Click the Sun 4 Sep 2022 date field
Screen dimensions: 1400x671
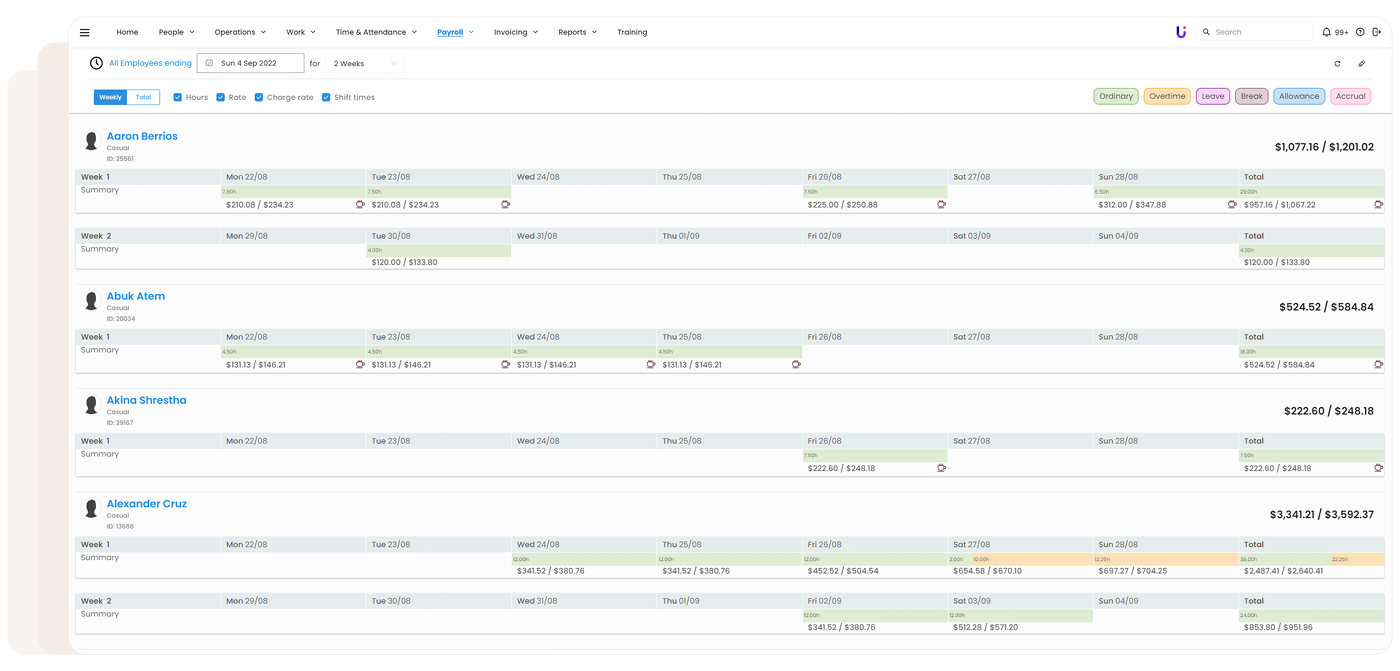pyautogui.click(x=250, y=64)
